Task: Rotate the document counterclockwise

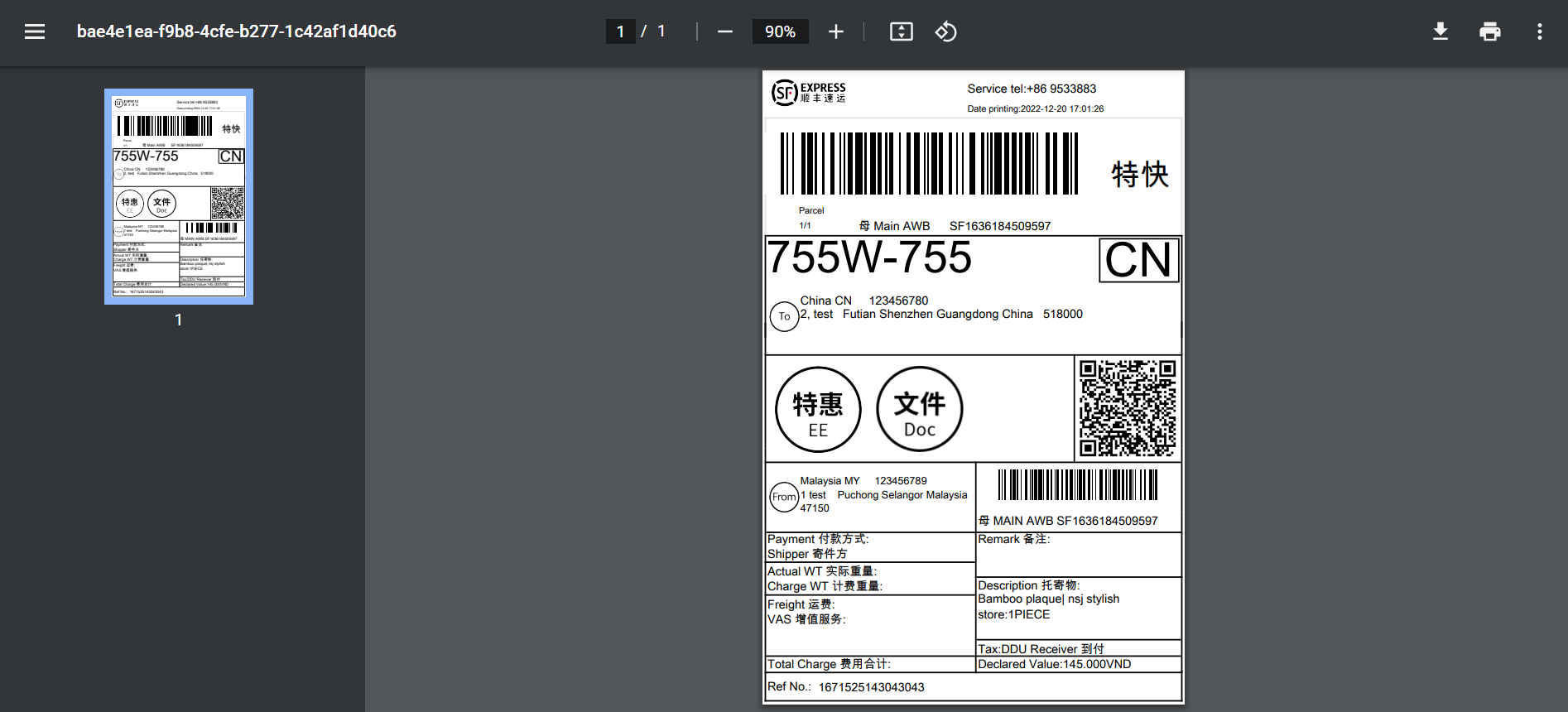Action: click(945, 31)
